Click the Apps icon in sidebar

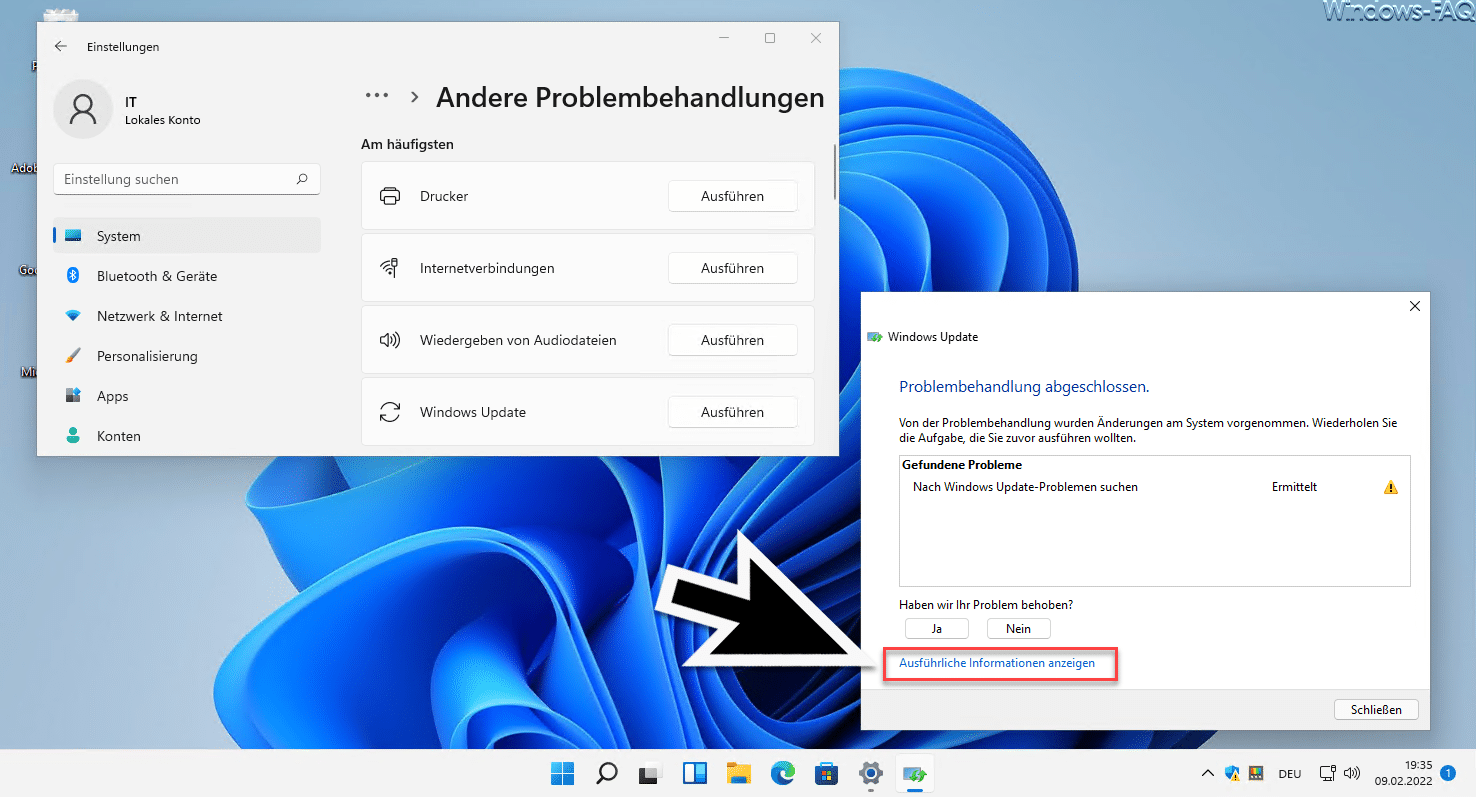click(x=73, y=396)
